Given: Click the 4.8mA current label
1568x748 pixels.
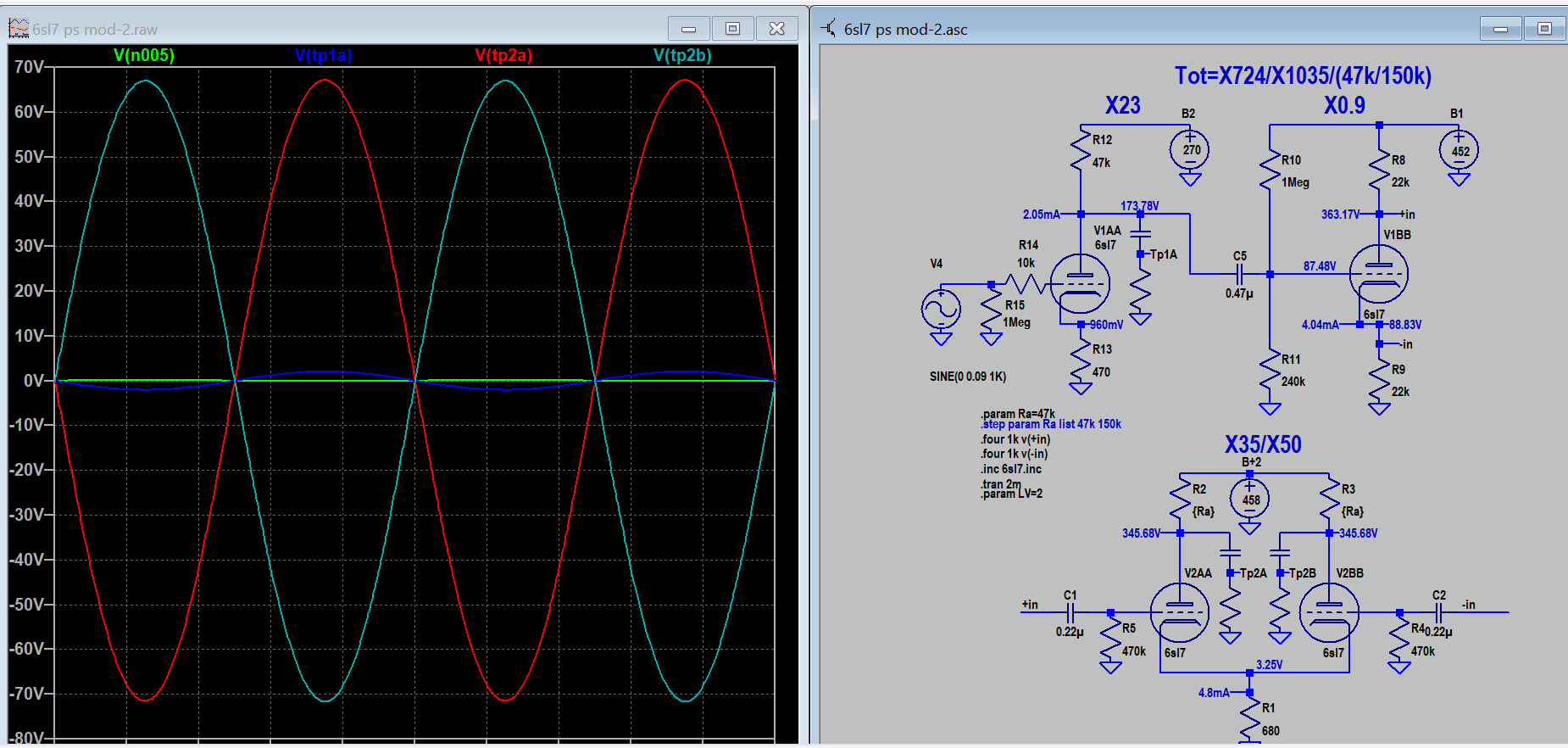Looking at the screenshot, I should (1213, 693).
